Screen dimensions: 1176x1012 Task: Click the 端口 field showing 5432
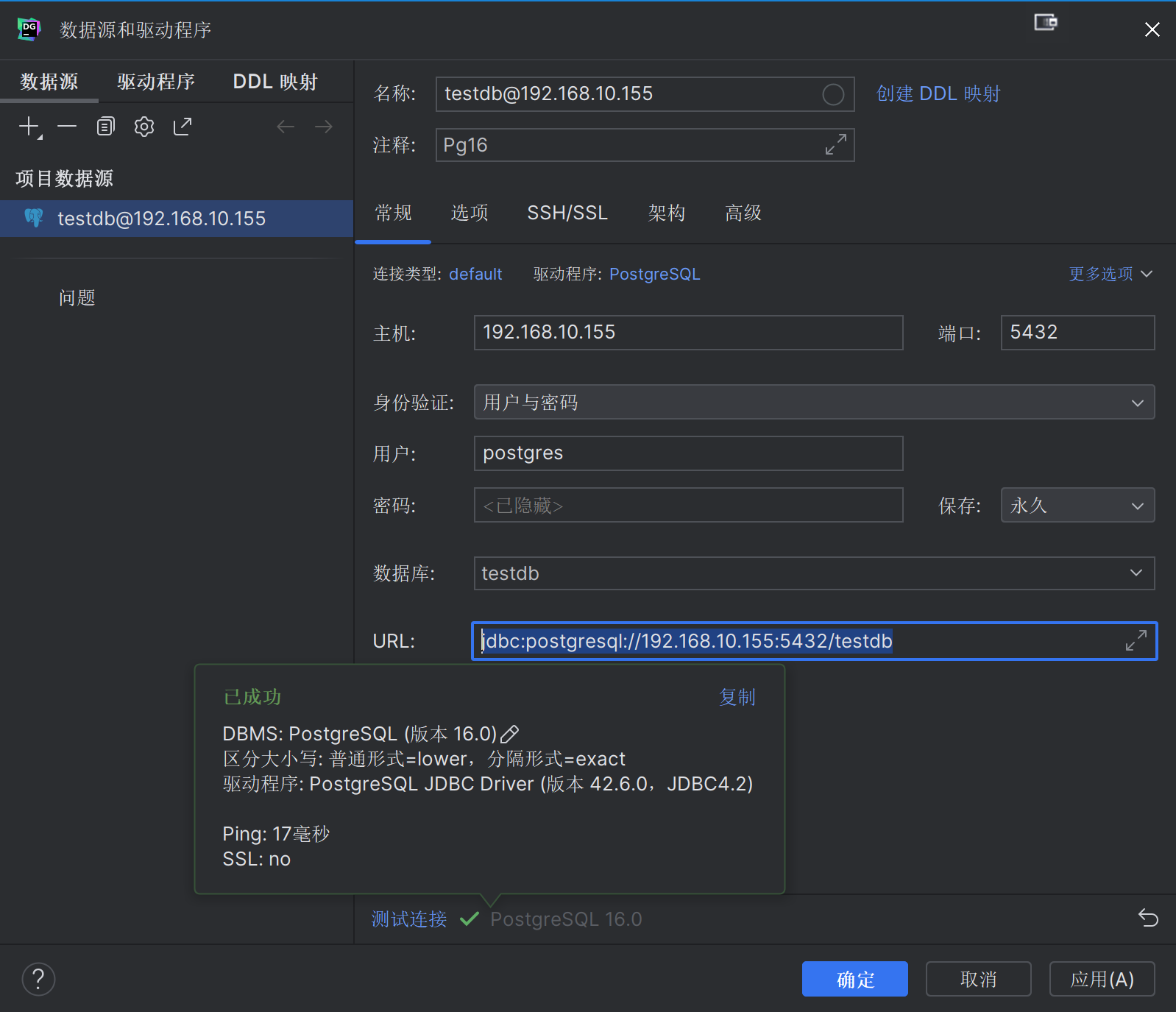point(1077,333)
